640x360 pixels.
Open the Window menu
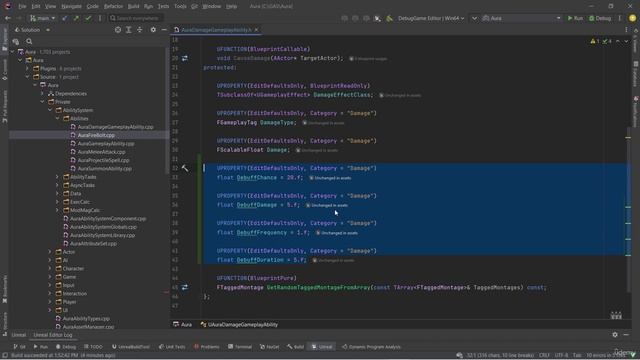click(211, 7)
